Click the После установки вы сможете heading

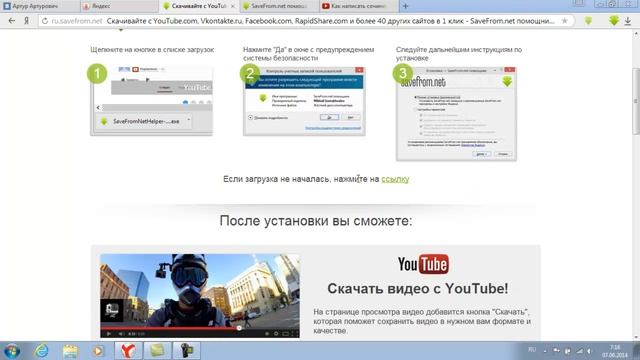pos(316,221)
